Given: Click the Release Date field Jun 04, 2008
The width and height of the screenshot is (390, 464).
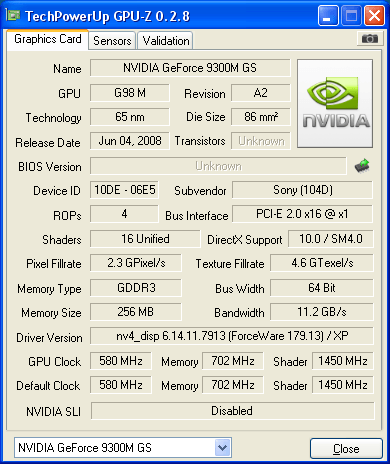Looking at the screenshot, I should point(130,141).
